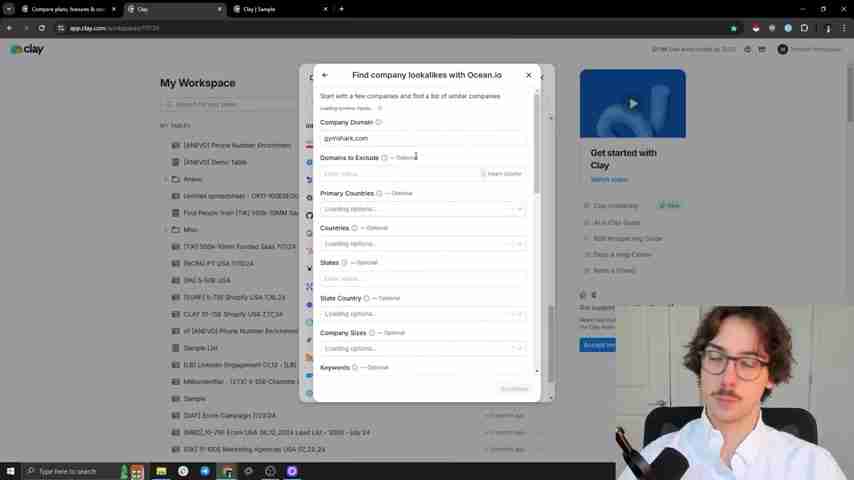Click the insert column button beside Domains to Exclude

(x=502, y=174)
